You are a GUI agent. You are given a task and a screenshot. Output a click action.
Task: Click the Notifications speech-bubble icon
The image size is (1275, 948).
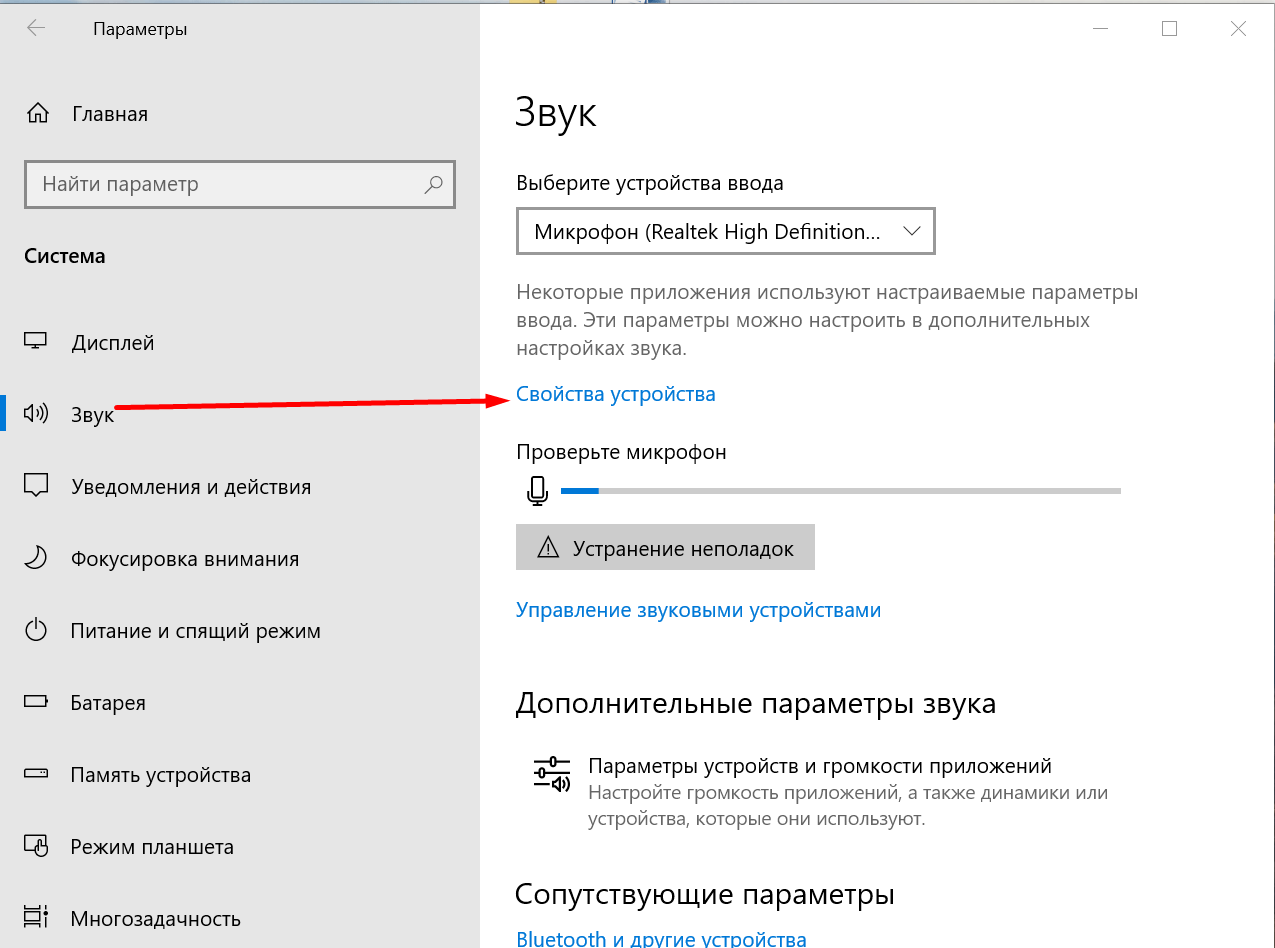pyautogui.click(x=36, y=486)
